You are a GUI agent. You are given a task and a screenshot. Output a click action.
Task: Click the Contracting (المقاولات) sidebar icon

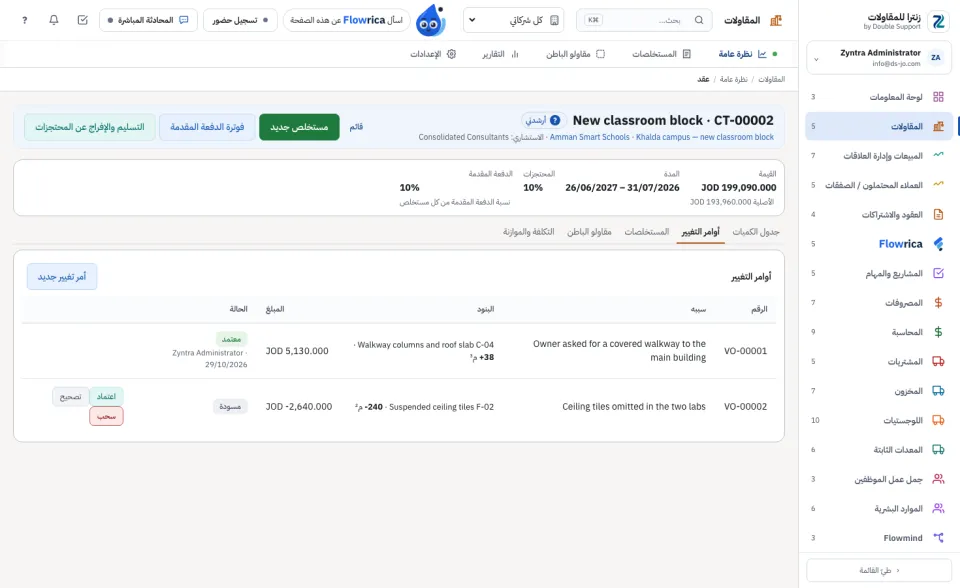click(x=938, y=126)
